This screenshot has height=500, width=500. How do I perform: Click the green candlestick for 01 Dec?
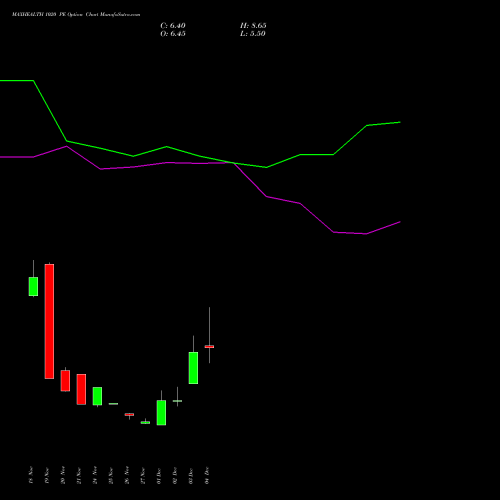[161, 412]
